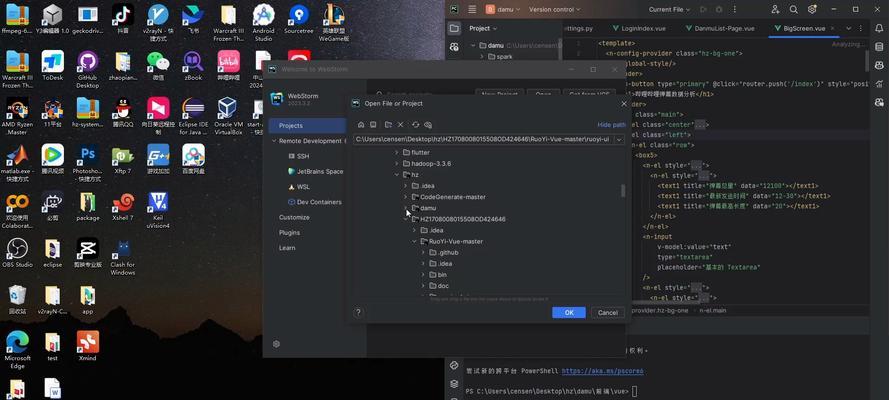Expand the doc folder arrow
Image resolution: width=889 pixels, height=400 pixels.
click(x=424, y=286)
